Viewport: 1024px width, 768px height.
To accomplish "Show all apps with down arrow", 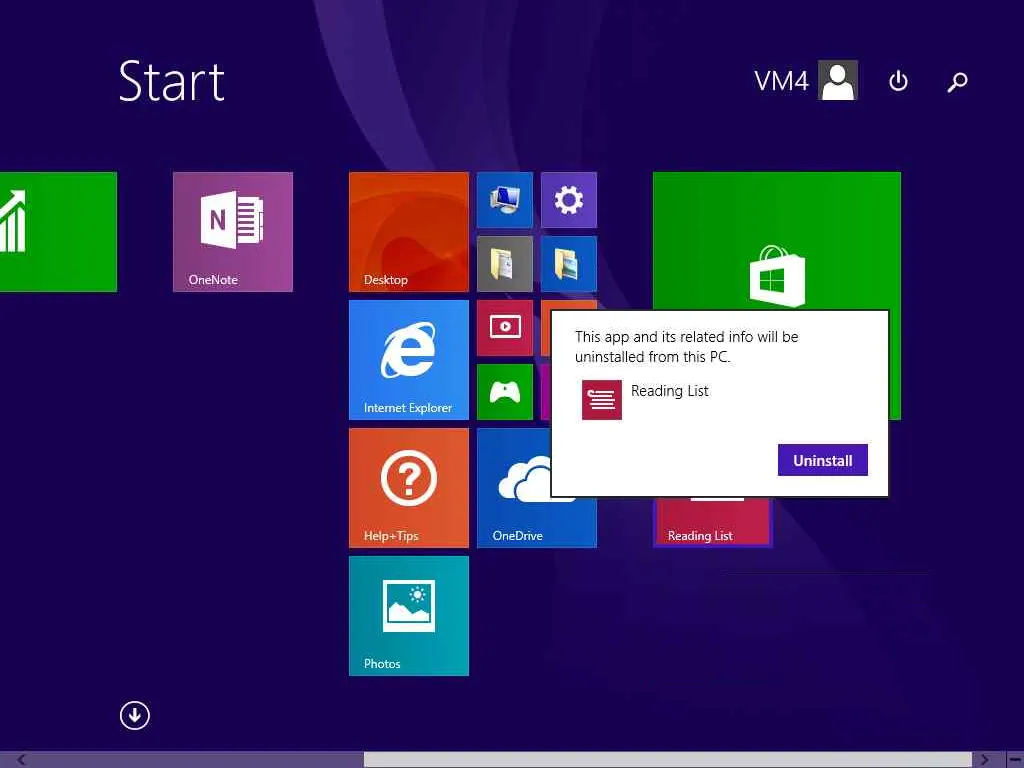I will click(x=135, y=715).
